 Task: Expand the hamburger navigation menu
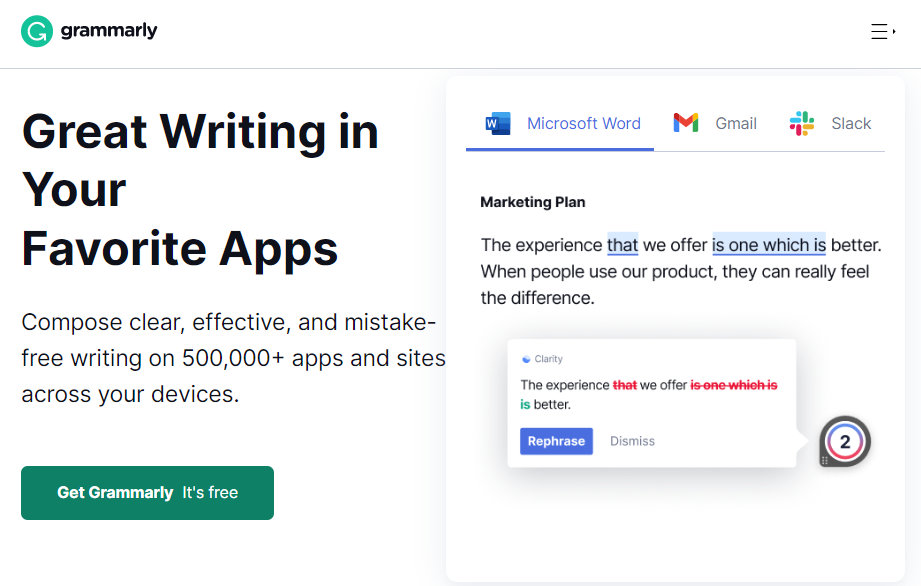(882, 31)
